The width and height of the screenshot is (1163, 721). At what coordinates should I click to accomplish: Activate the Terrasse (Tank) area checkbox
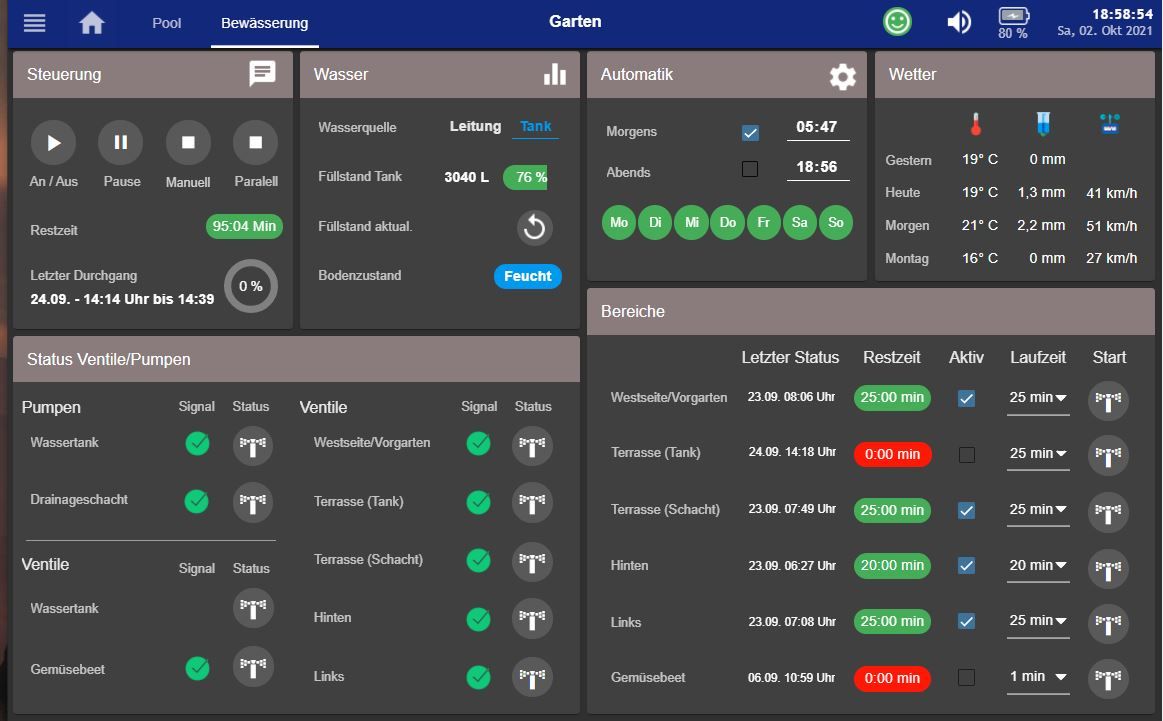coord(966,455)
